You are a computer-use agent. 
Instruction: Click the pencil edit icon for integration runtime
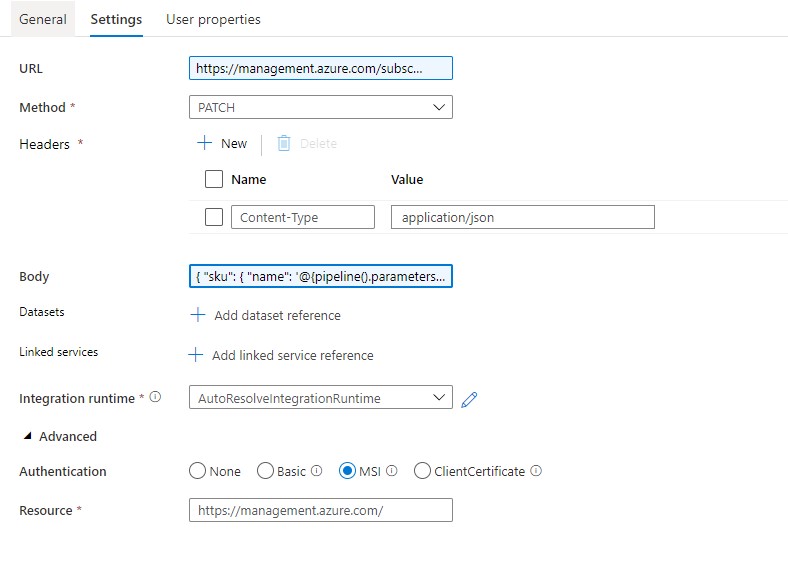click(x=470, y=399)
